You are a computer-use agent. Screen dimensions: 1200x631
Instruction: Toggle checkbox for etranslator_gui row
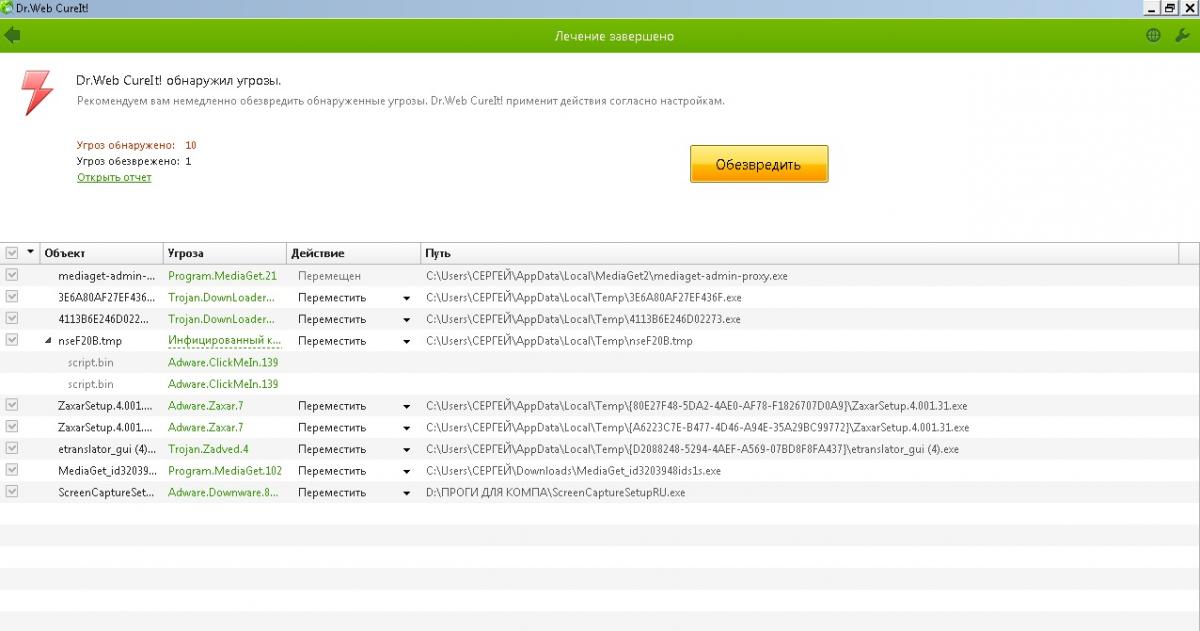tap(12, 449)
